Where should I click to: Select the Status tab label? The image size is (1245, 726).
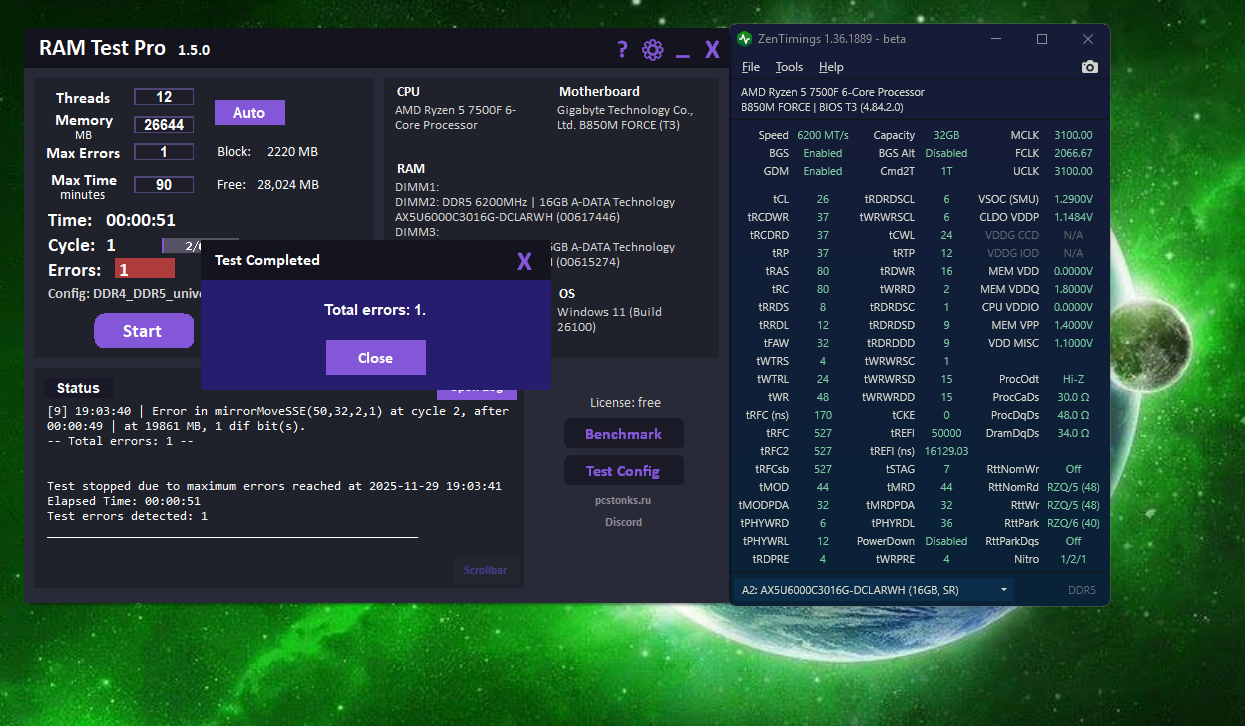[78, 388]
